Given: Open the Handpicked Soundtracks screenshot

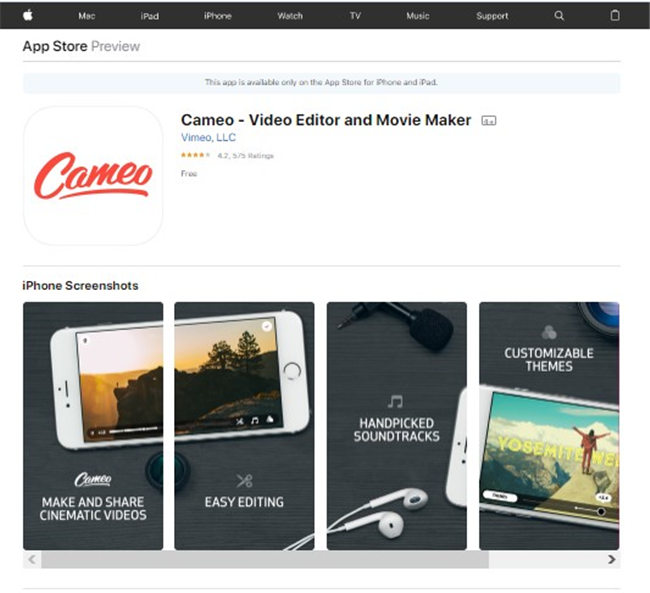Looking at the screenshot, I should [x=397, y=426].
